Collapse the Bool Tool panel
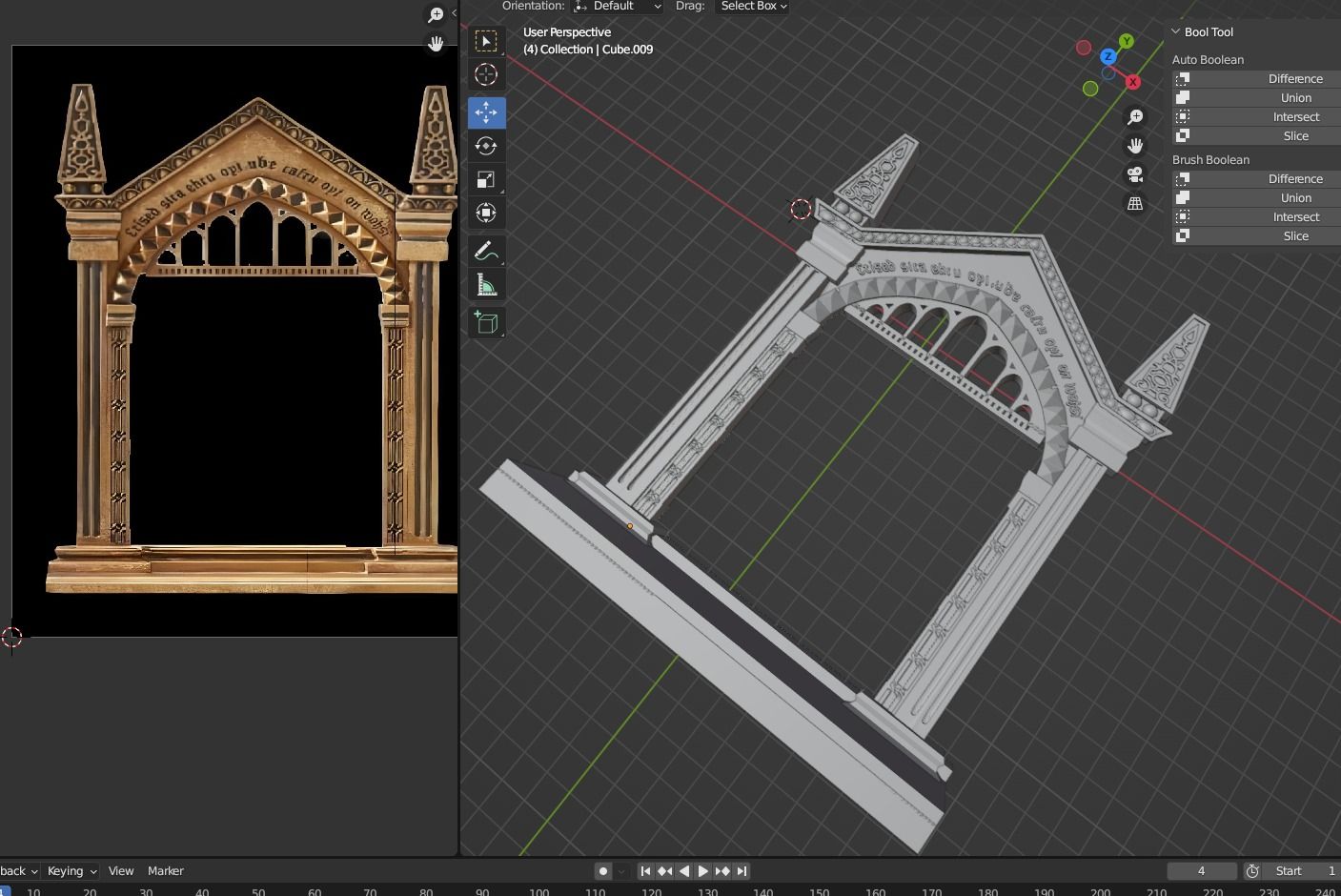Screen dimensions: 1341x896 1176,31
